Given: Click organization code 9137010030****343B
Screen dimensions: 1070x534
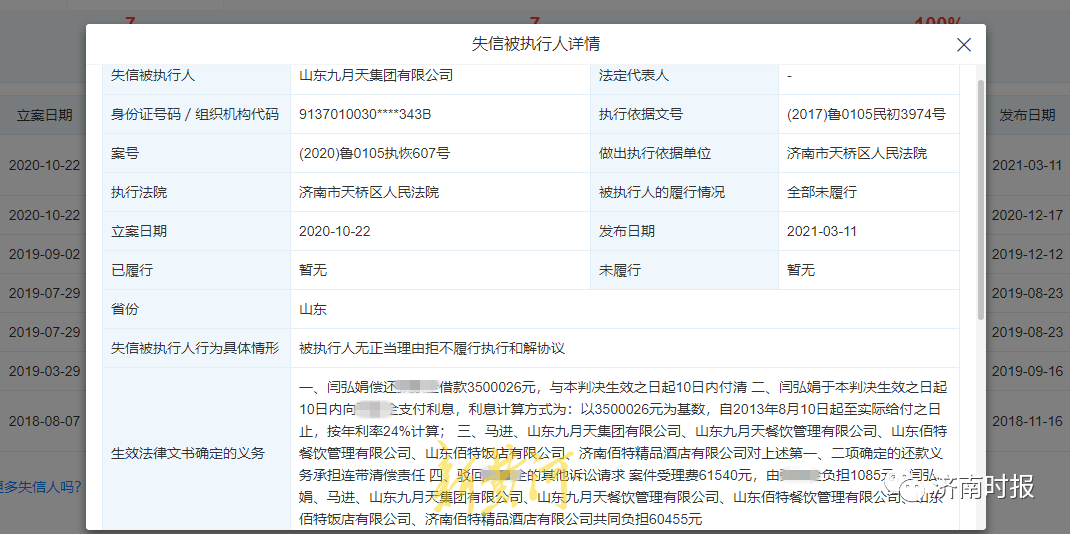Looking at the screenshot, I should pos(365,115).
